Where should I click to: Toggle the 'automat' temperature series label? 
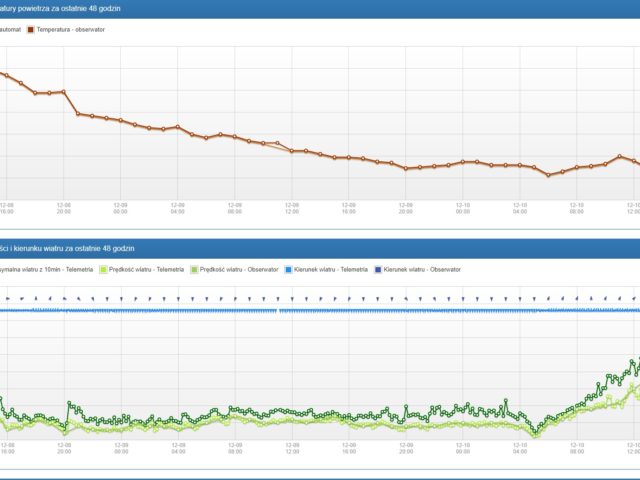[x=10, y=30]
